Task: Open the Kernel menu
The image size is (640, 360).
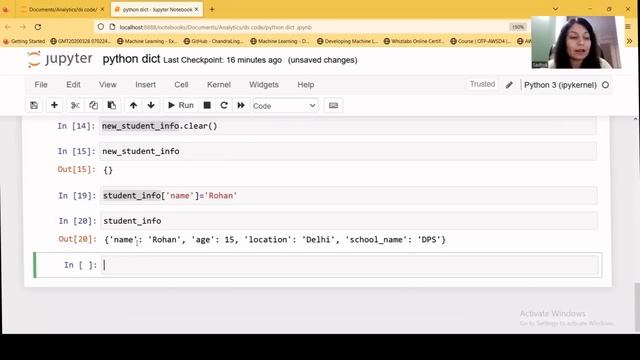Action: click(x=219, y=84)
